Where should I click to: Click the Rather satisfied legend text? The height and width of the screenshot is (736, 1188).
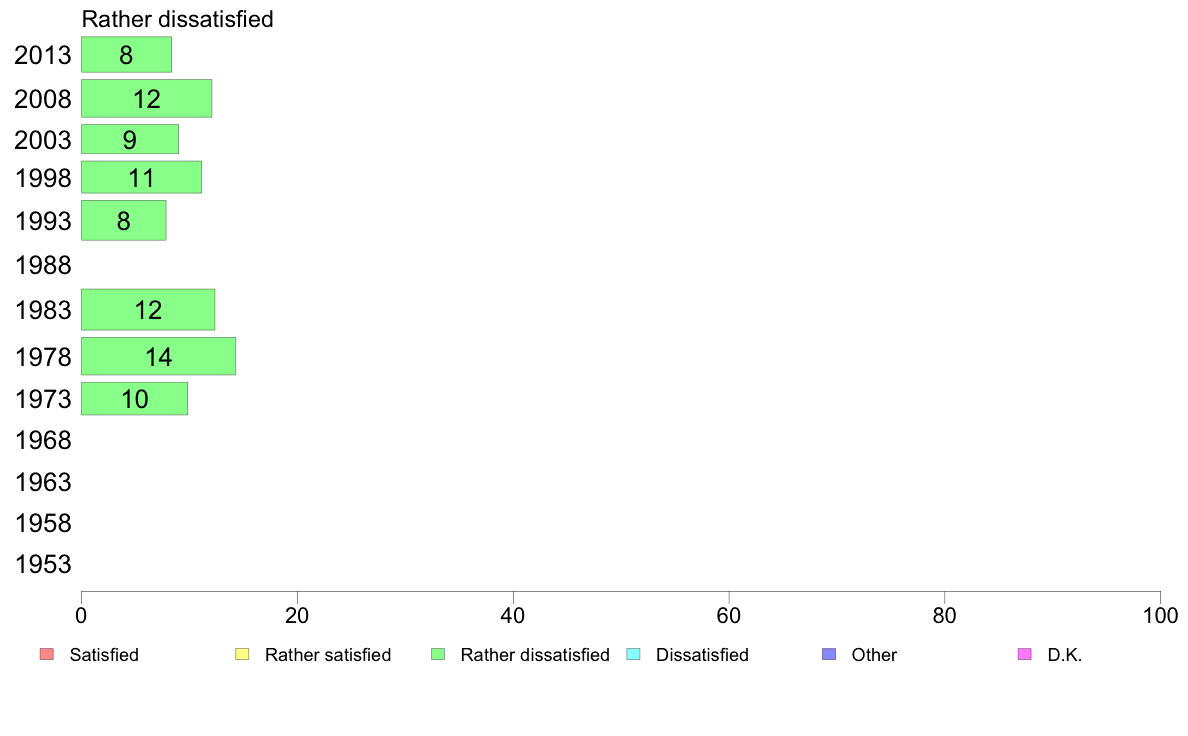click(328, 655)
